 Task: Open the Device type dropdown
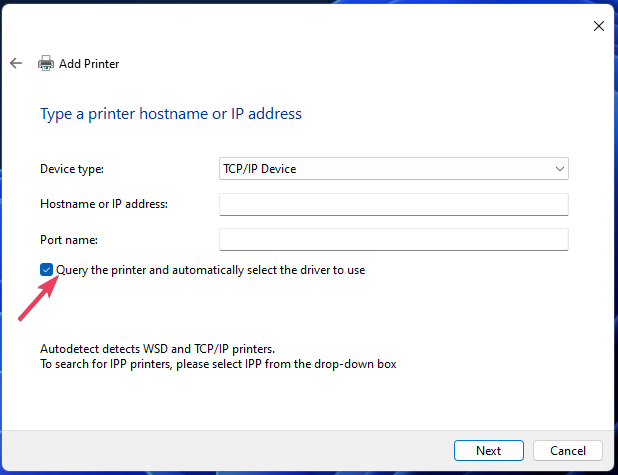(x=394, y=169)
